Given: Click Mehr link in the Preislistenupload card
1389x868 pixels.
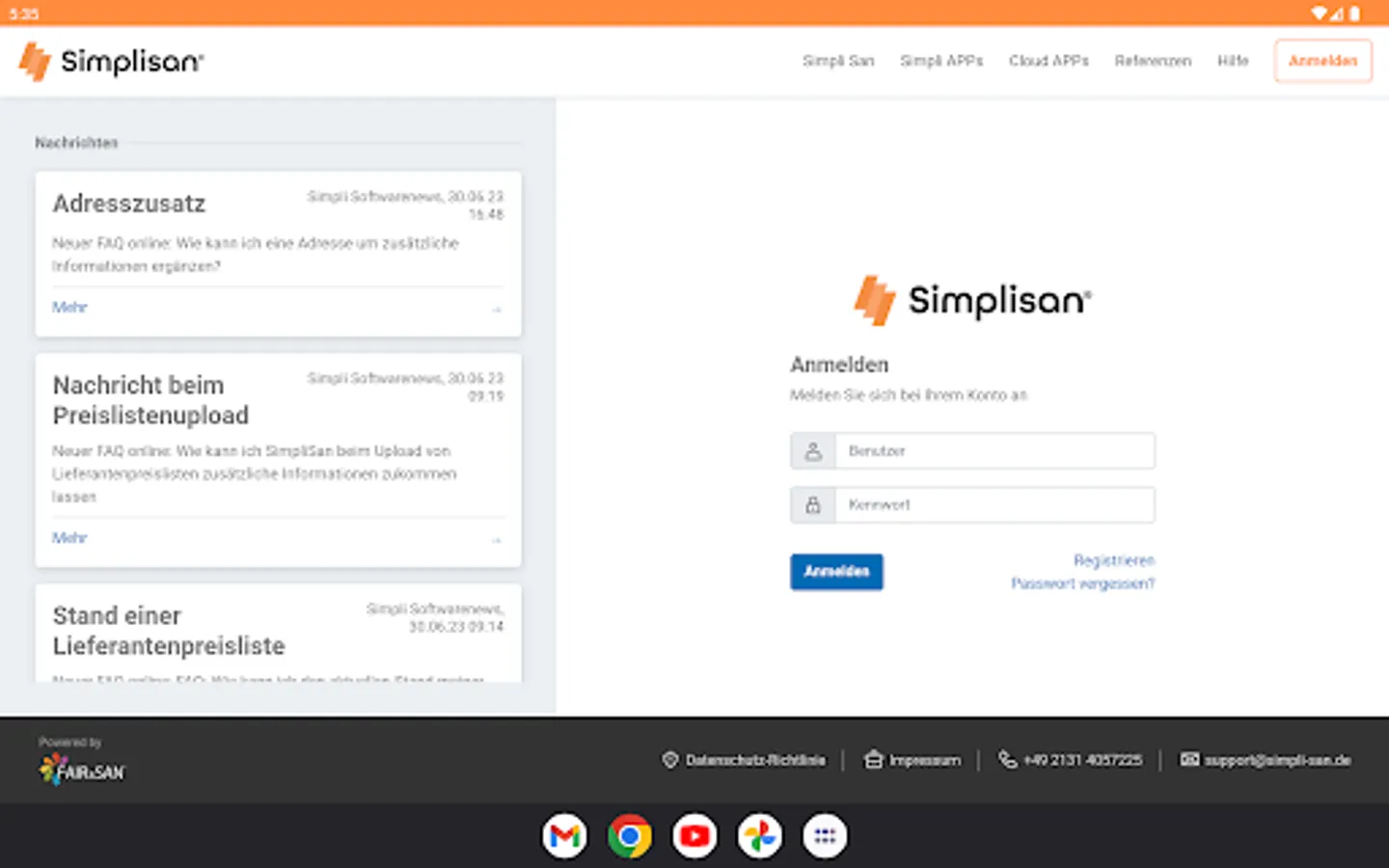Looking at the screenshot, I should 69,537.
